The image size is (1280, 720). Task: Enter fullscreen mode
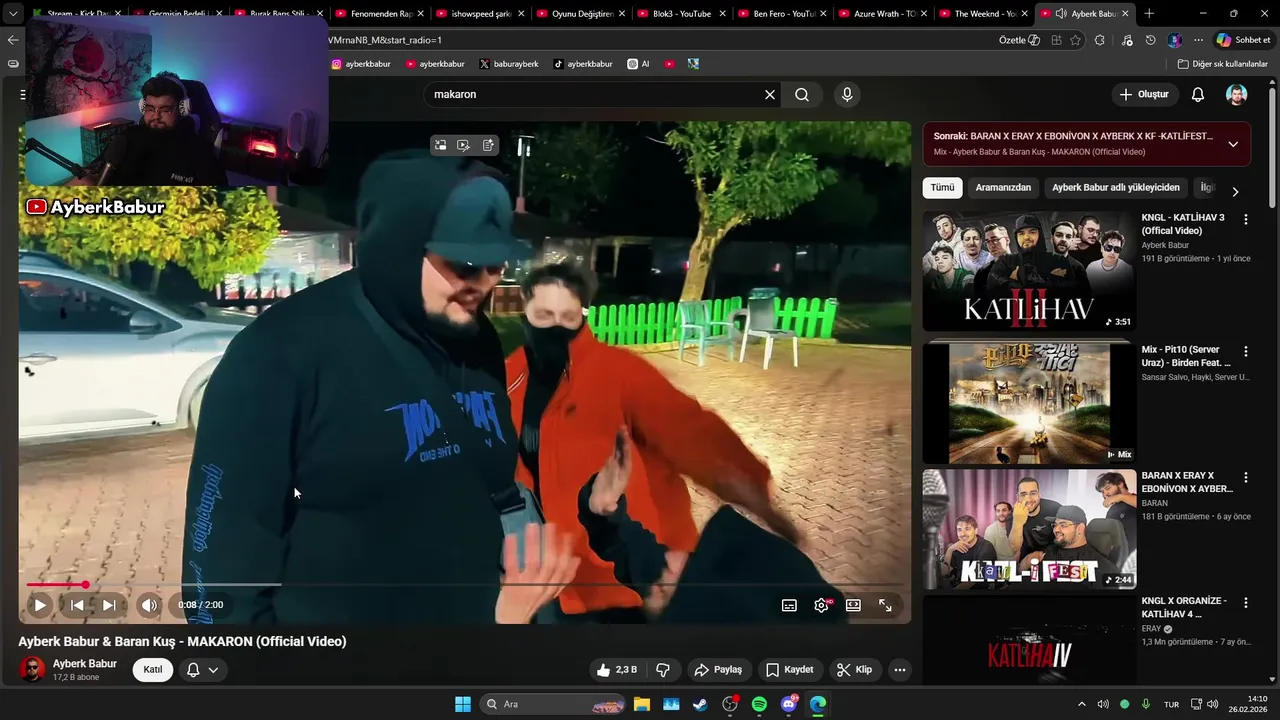pos(885,605)
